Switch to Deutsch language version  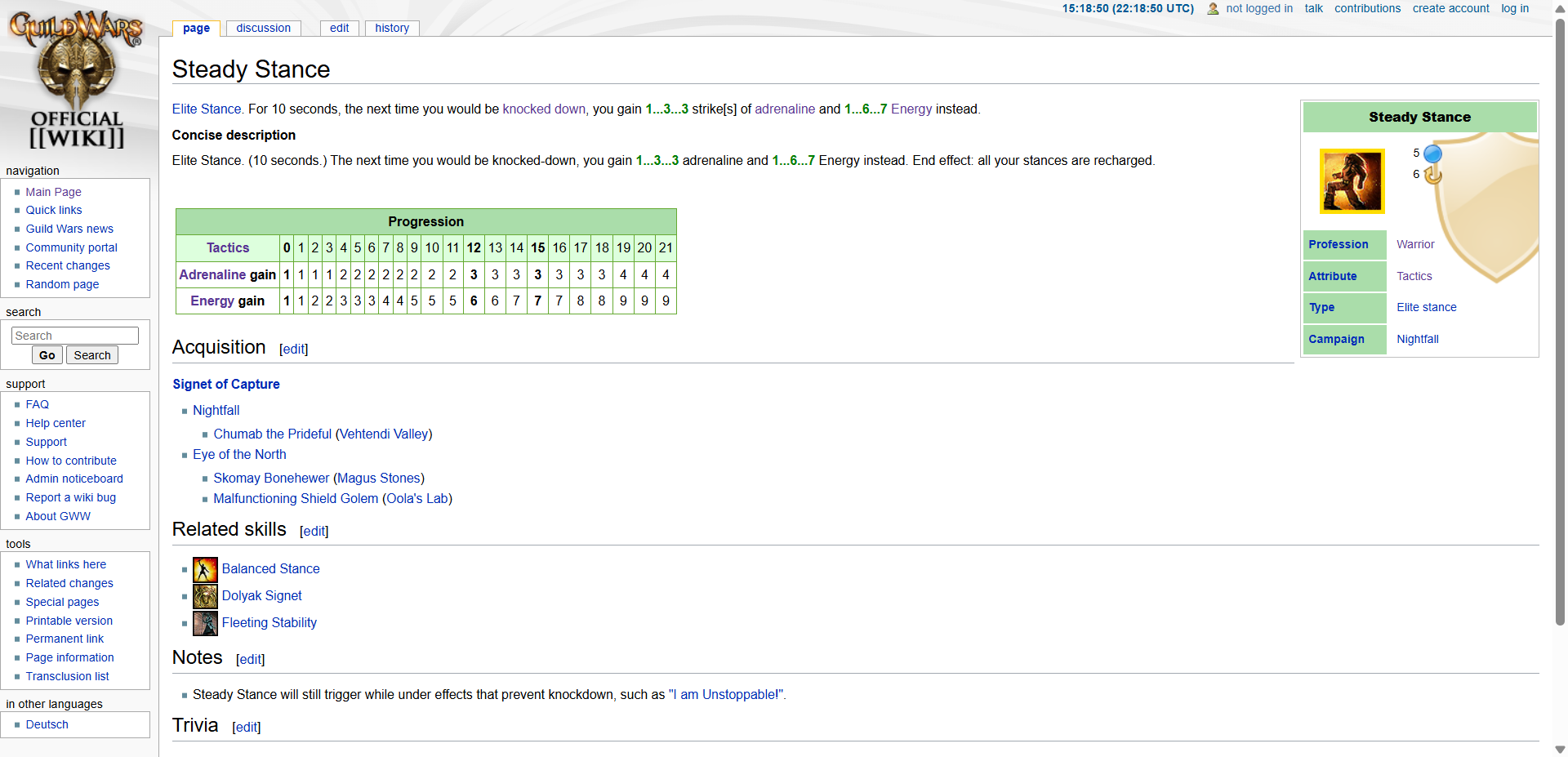[x=47, y=724]
